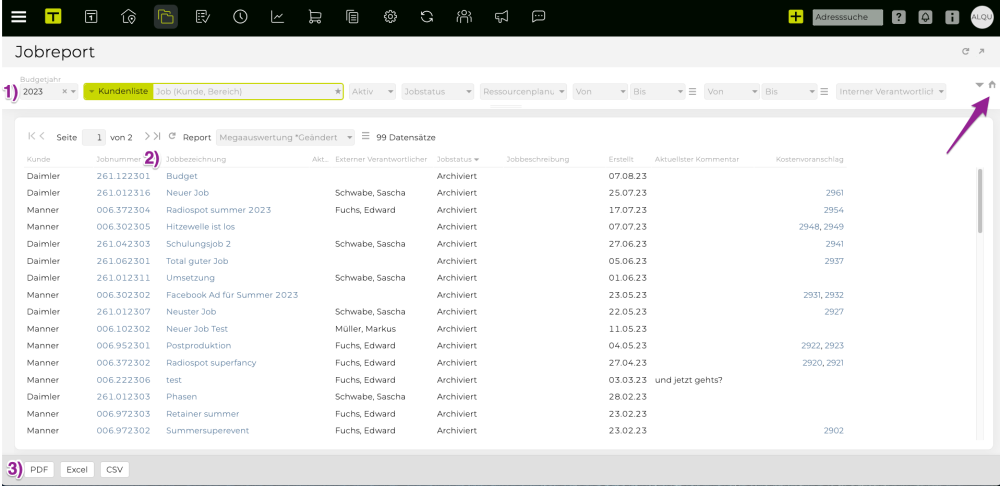This screenshot has width=1000, height=486.
Task: Click the Job (Kunde, Bereich) search field
Action: coord(242,92)
